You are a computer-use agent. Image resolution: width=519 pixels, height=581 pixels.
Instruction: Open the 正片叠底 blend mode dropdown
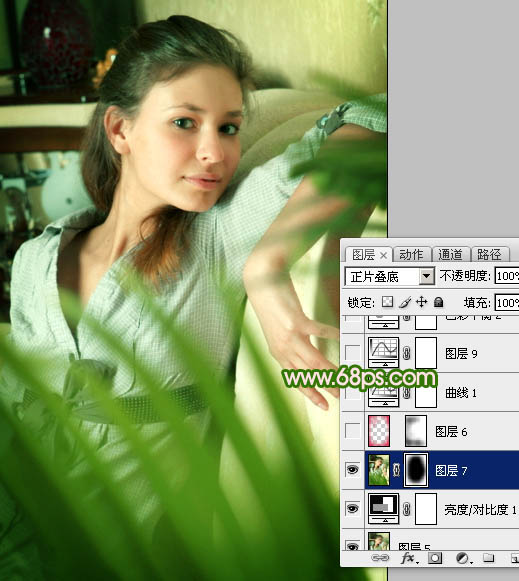point(389,276)
